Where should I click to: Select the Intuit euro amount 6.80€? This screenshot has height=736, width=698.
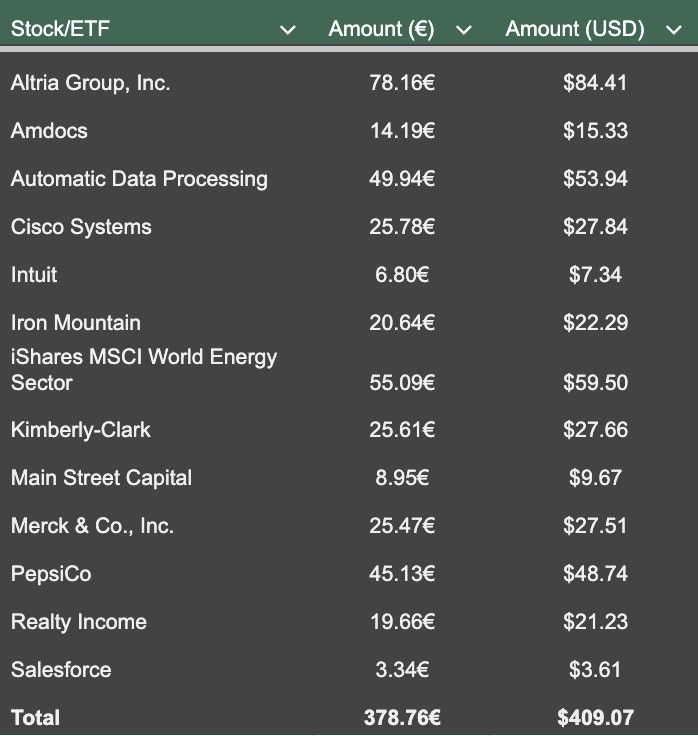click(x=402, y=275)
